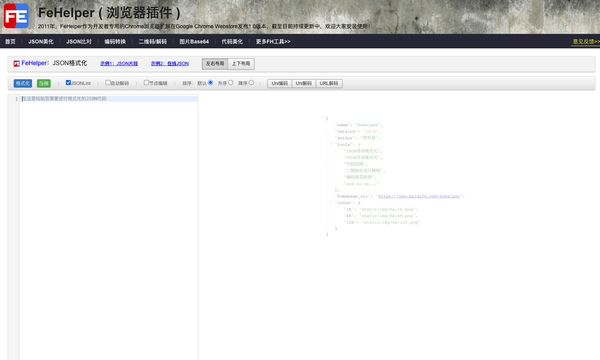Open JSON比对 in the navigation bar

click(79, 41)
